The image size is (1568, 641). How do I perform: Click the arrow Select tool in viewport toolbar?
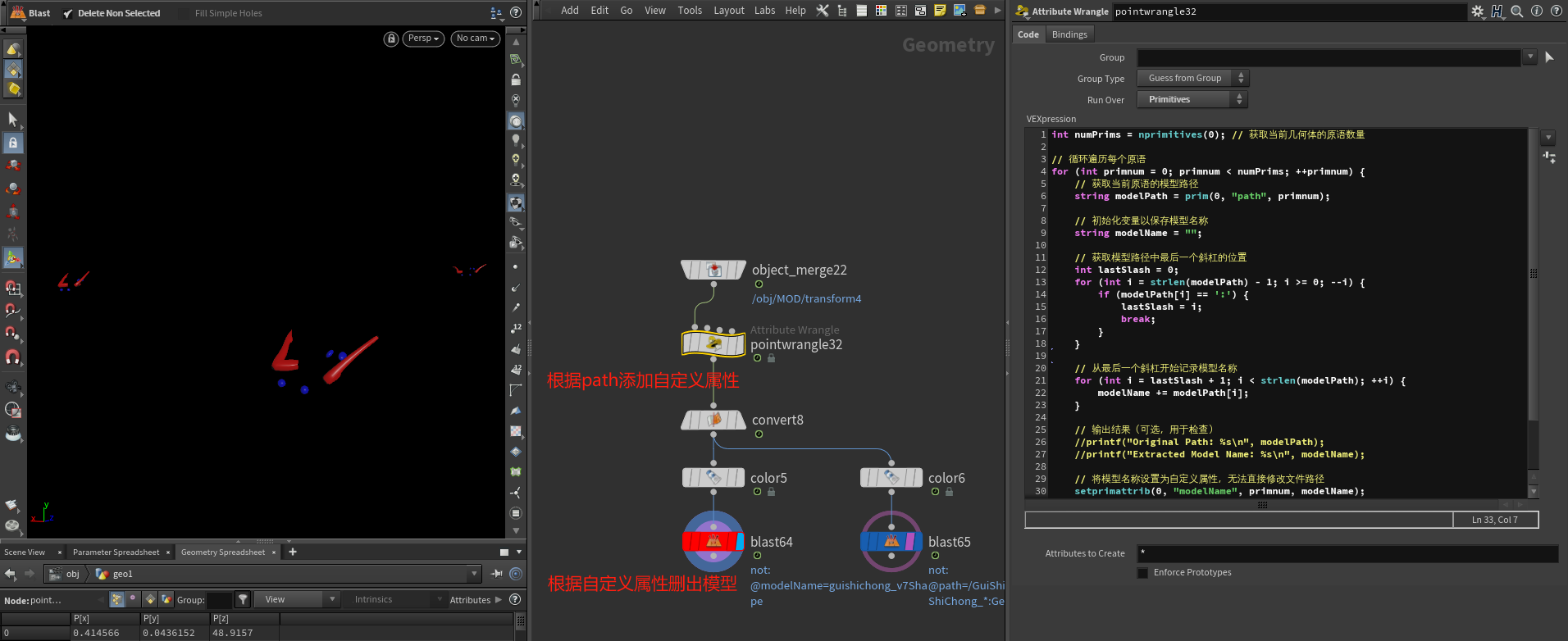point(13,120)
